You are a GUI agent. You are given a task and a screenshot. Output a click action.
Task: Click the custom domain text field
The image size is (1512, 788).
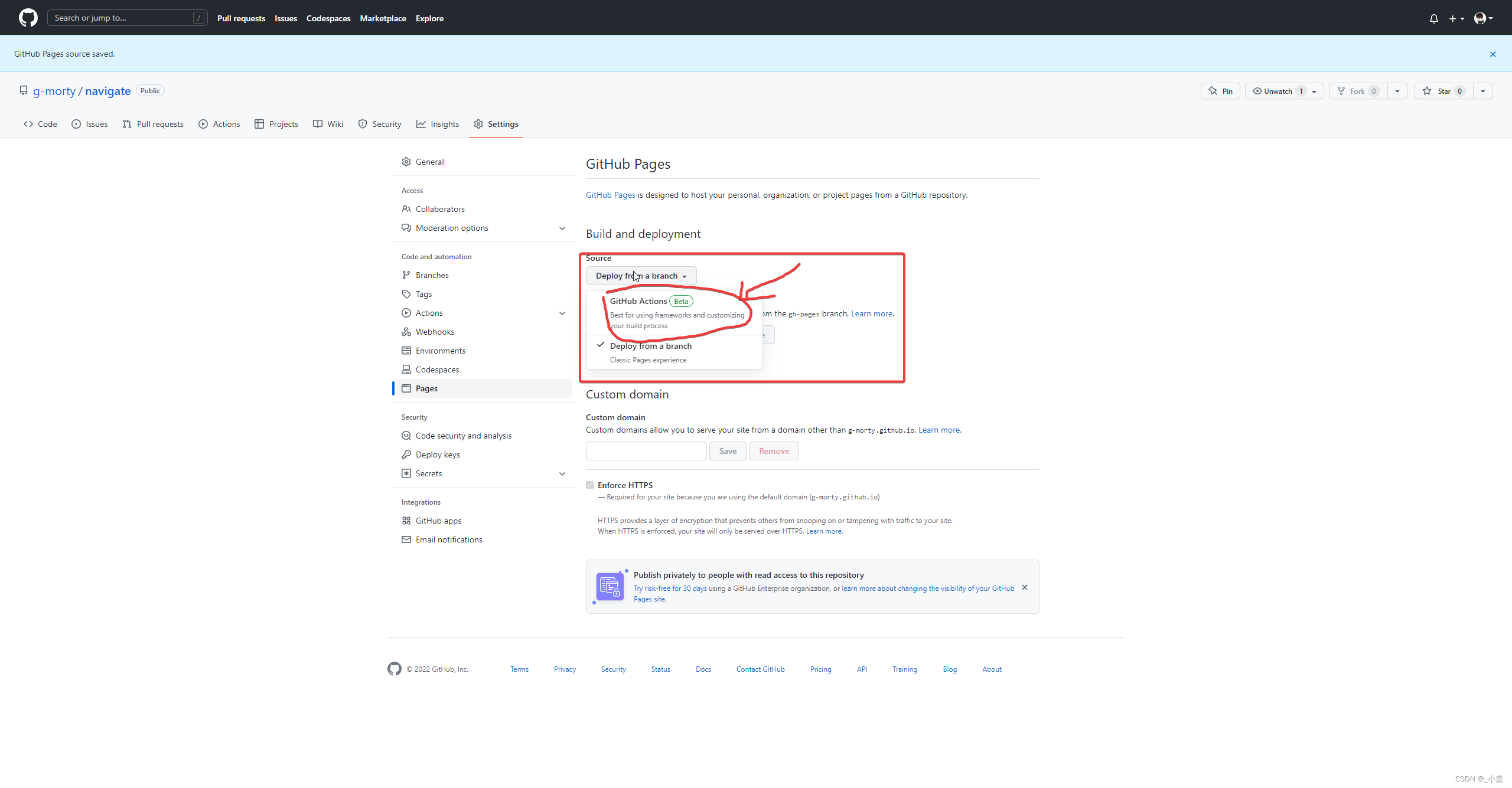pyautogui.click(x=646, y=451)
